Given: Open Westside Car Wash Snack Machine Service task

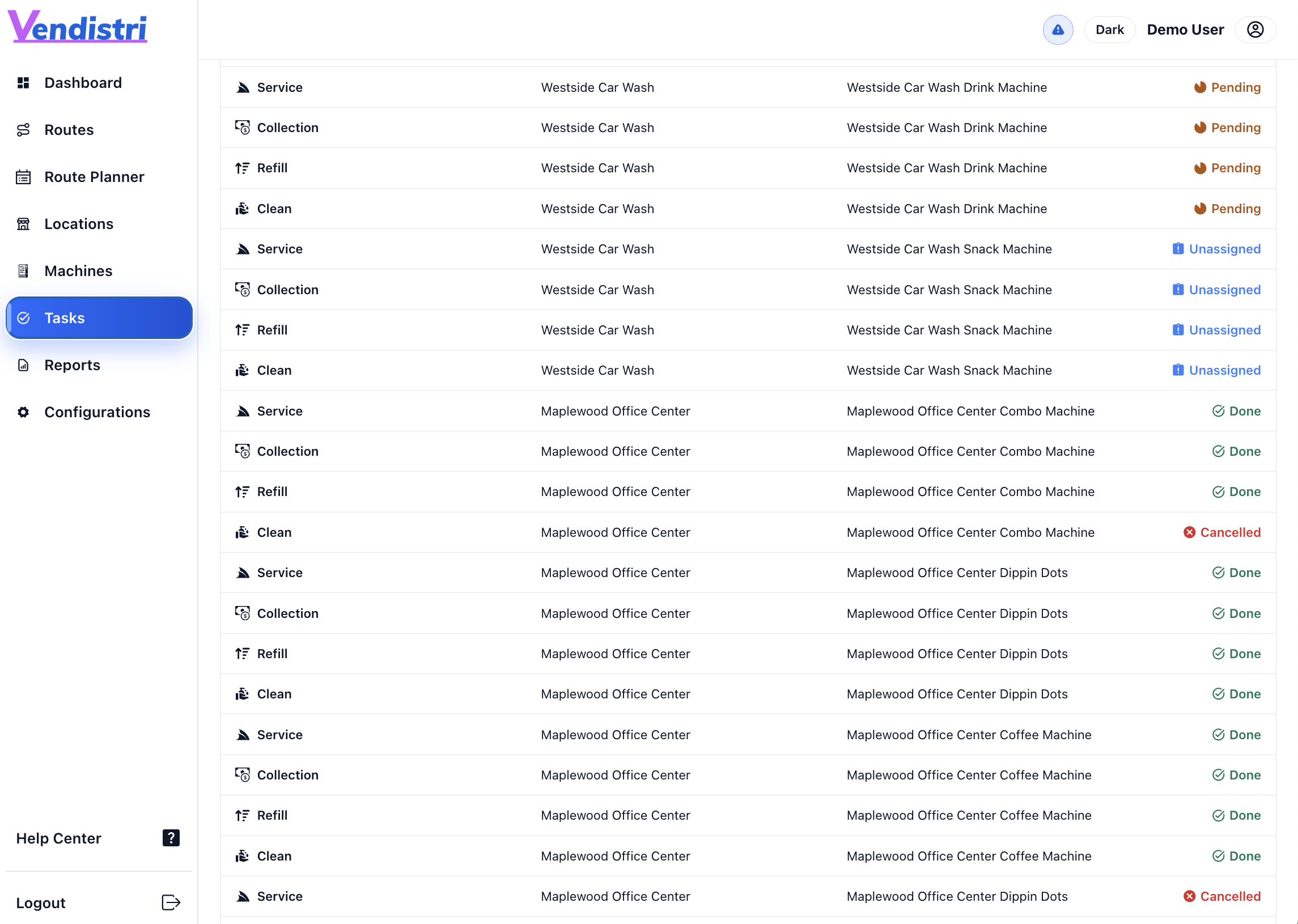Looking at the screenshot, I should (x=279, y=249).
